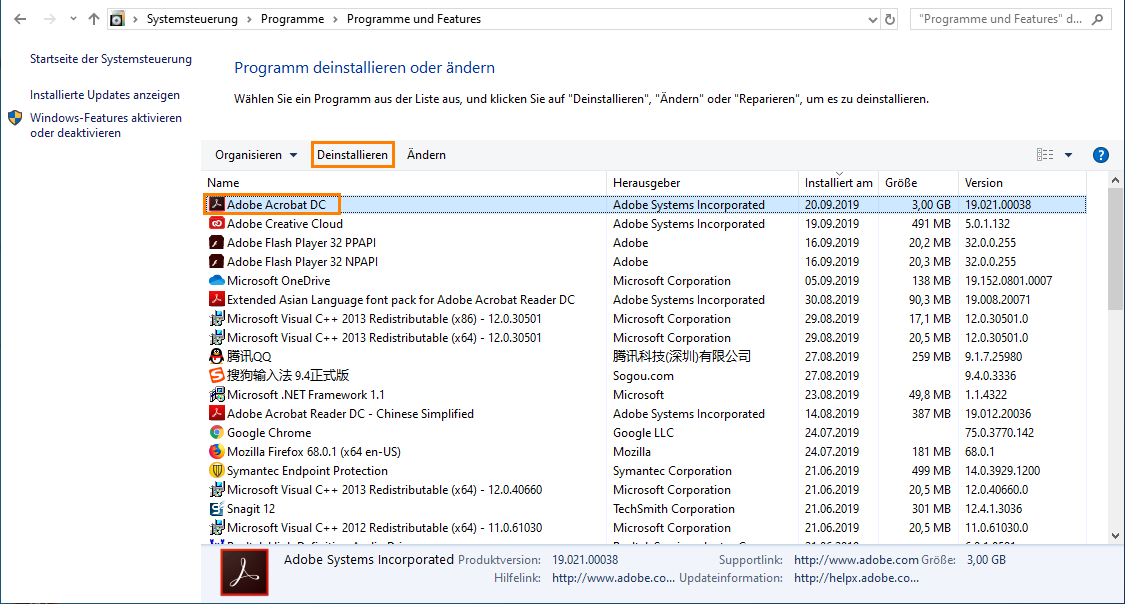The width and height of the screenshot is (1125, 604).
Task: Sort by the Größe column header
Action: [x=918, y=183]
